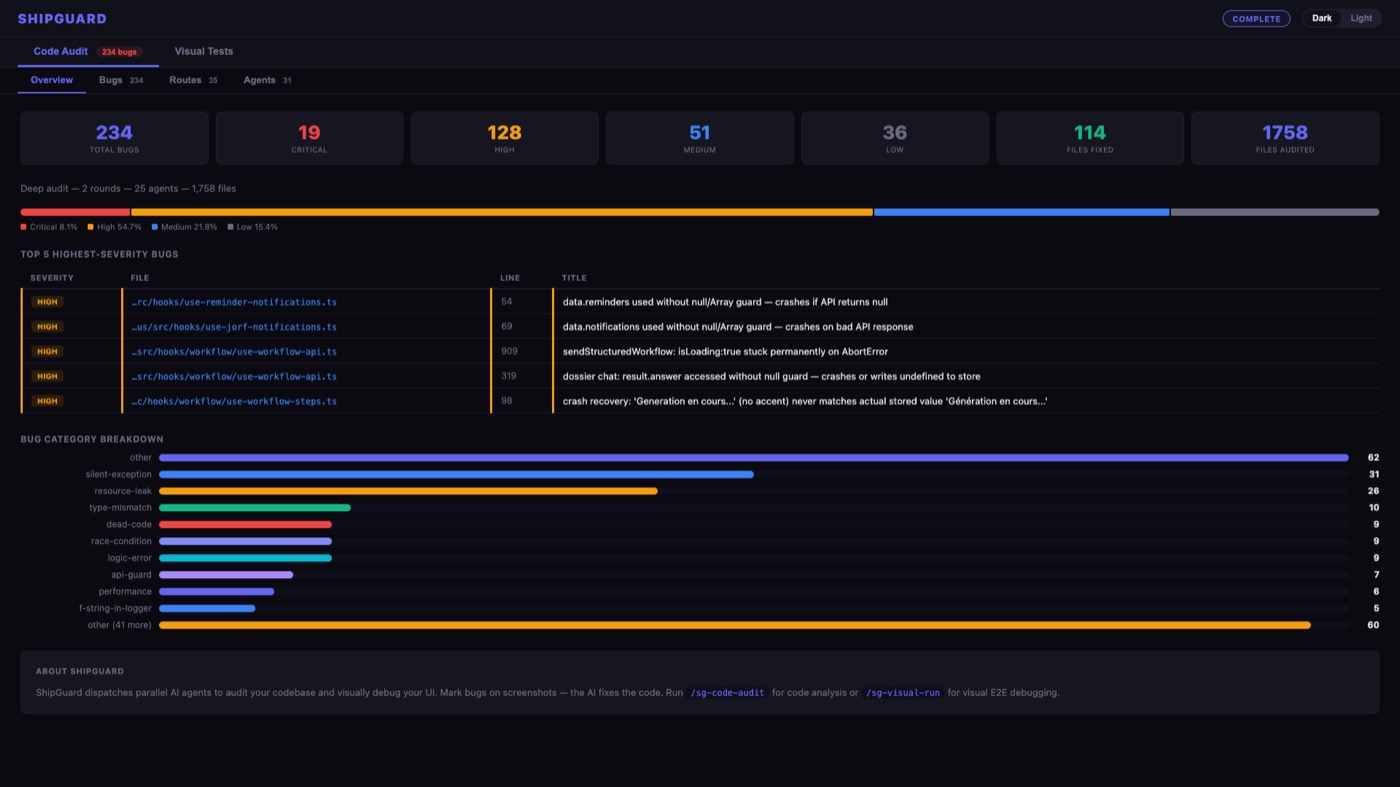This screenshot has height=787, width=1400.
Task: Click the 234 bugs badge
Action: click(119, 52)
